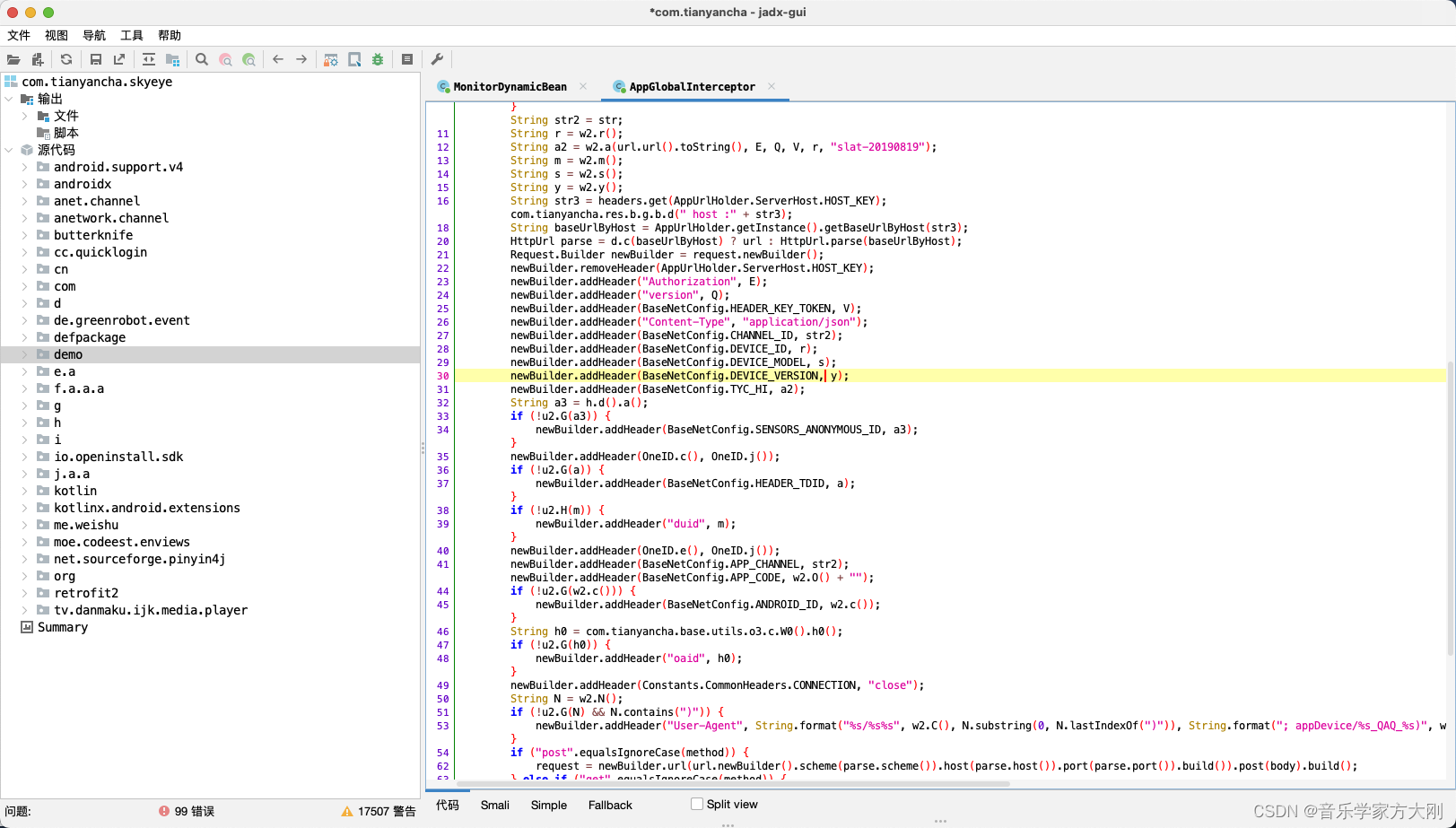The height and width of the screenshot is (828, 1456).
Task: Open the debugger bug icon
Action: [x=378, y=59]
